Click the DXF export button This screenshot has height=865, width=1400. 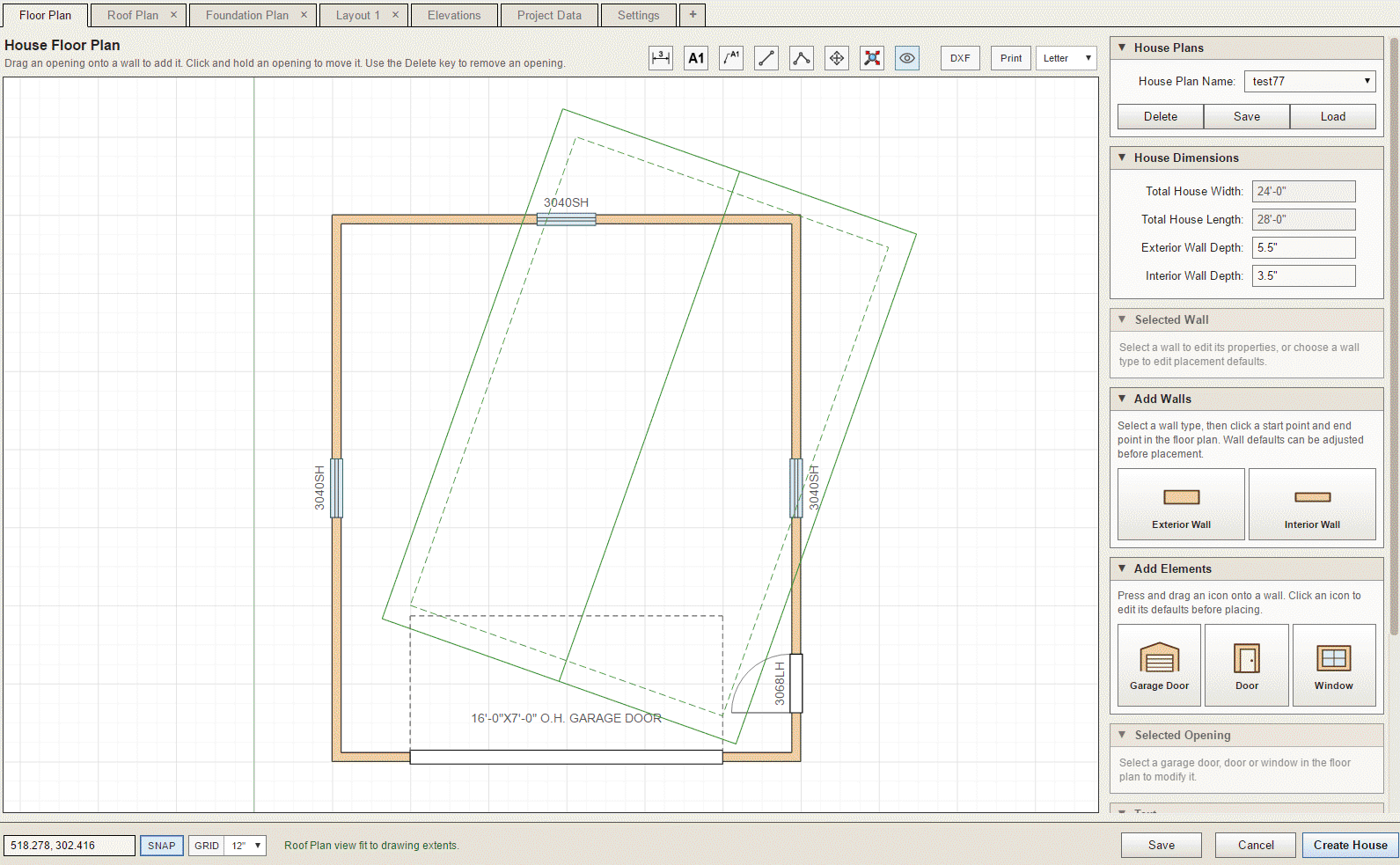(960, 58)
